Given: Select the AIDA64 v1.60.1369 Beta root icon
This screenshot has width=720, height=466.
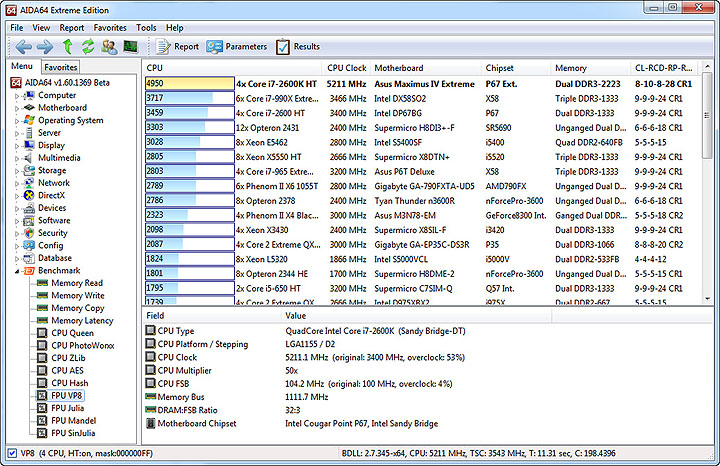Looking at the screenshot, I should pos(16,83).
